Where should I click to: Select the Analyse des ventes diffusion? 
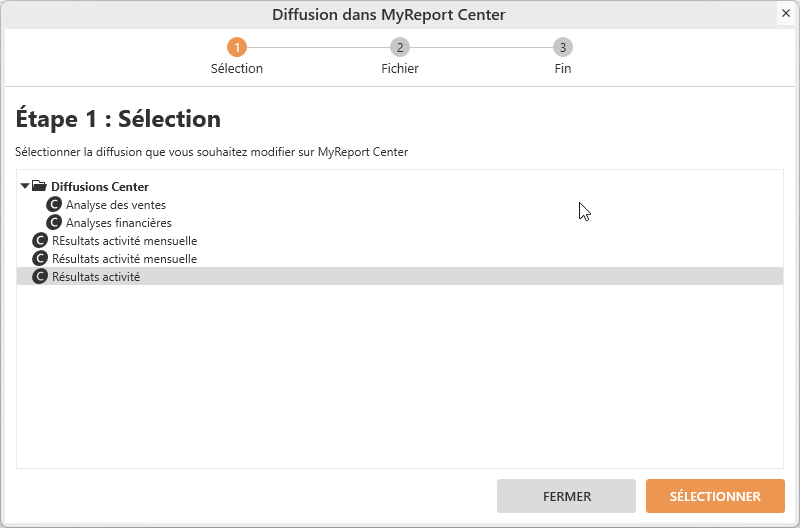(116, 205)
